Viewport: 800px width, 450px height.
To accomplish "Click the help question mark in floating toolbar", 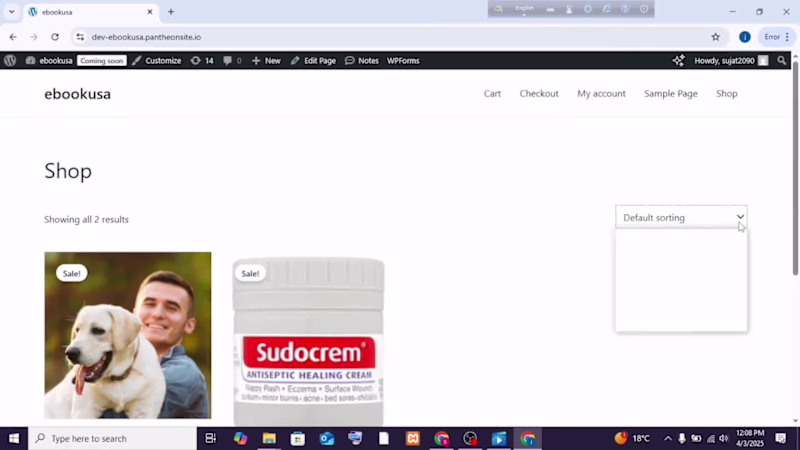I will click(x=625, y=9).
